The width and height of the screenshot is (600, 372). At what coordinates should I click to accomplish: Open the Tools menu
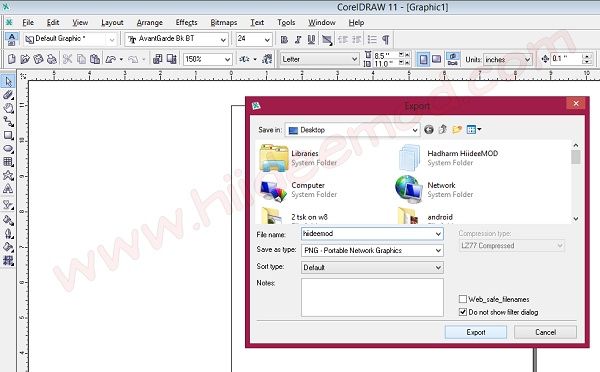tap(286, 23)
